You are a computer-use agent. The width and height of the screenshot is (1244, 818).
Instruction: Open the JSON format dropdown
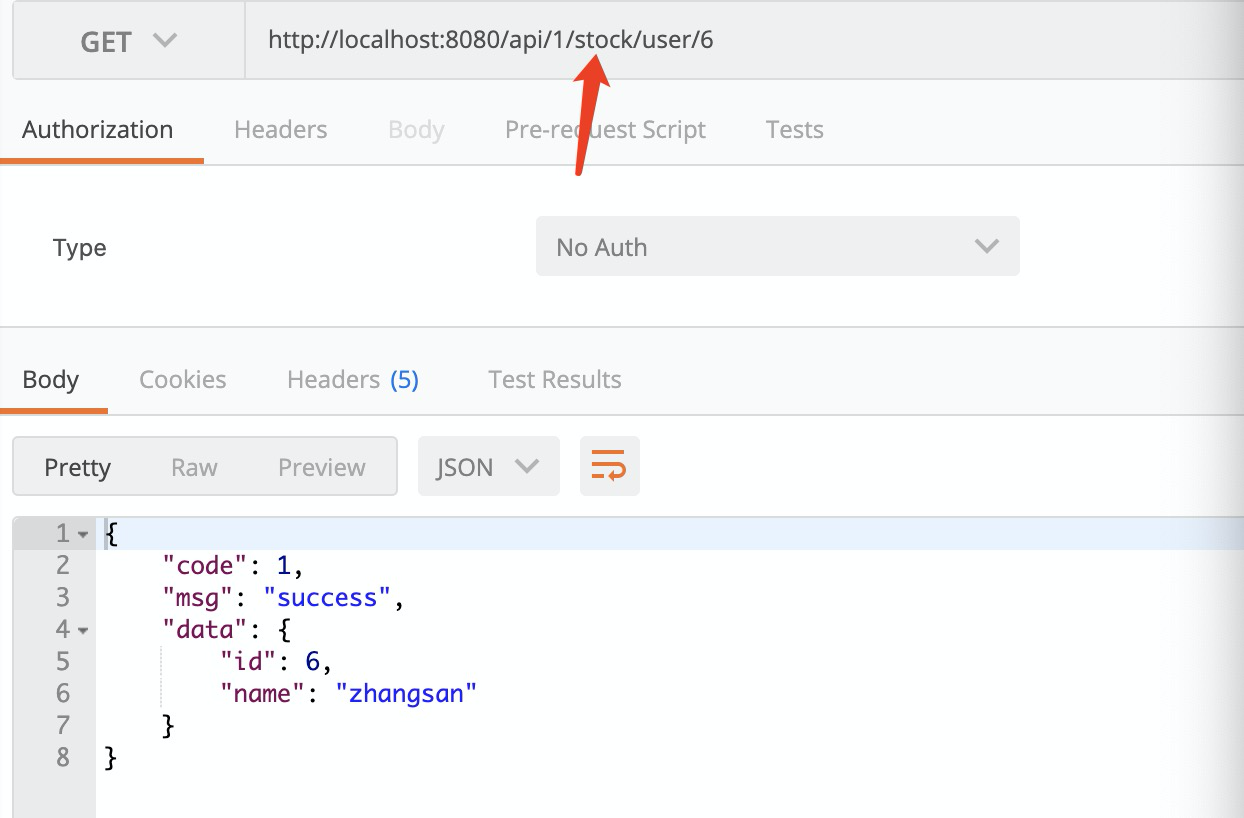tap(488, 467)
